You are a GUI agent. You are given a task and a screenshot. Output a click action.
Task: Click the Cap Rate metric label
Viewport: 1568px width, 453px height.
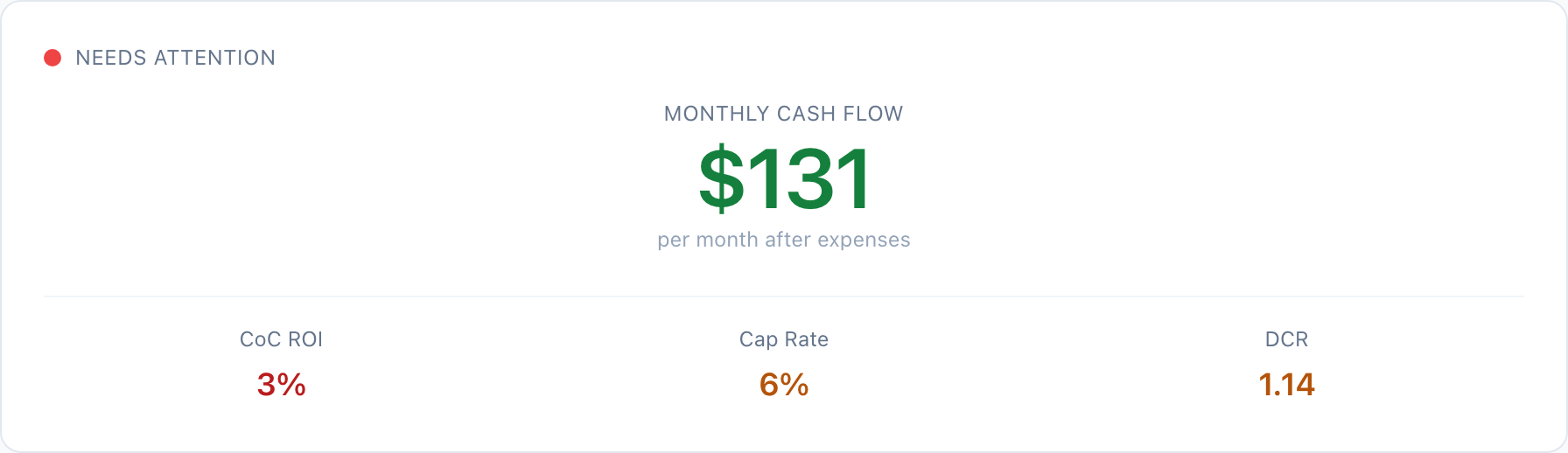tap(783, 339)
